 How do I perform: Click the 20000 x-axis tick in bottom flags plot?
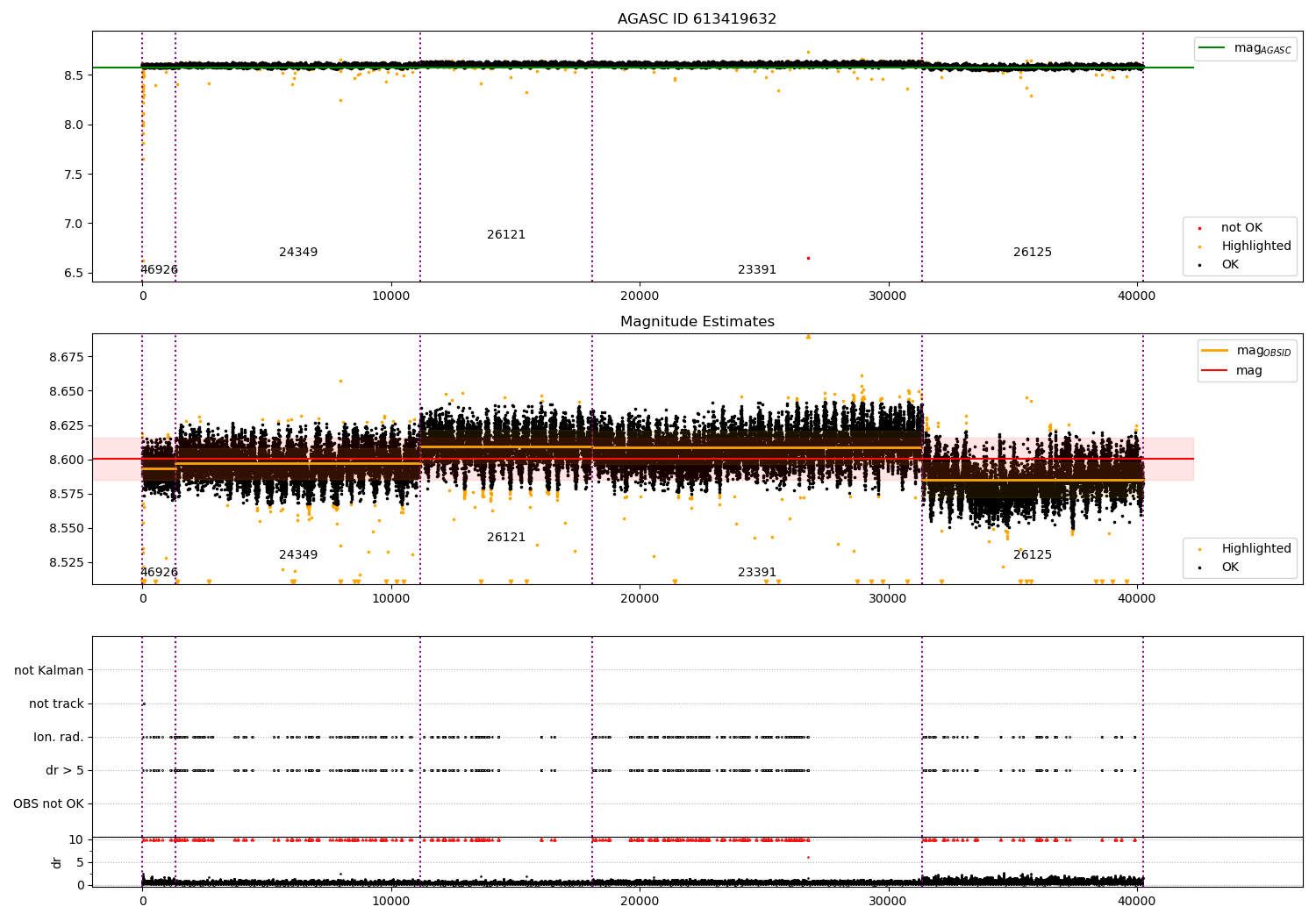point(640,902)
